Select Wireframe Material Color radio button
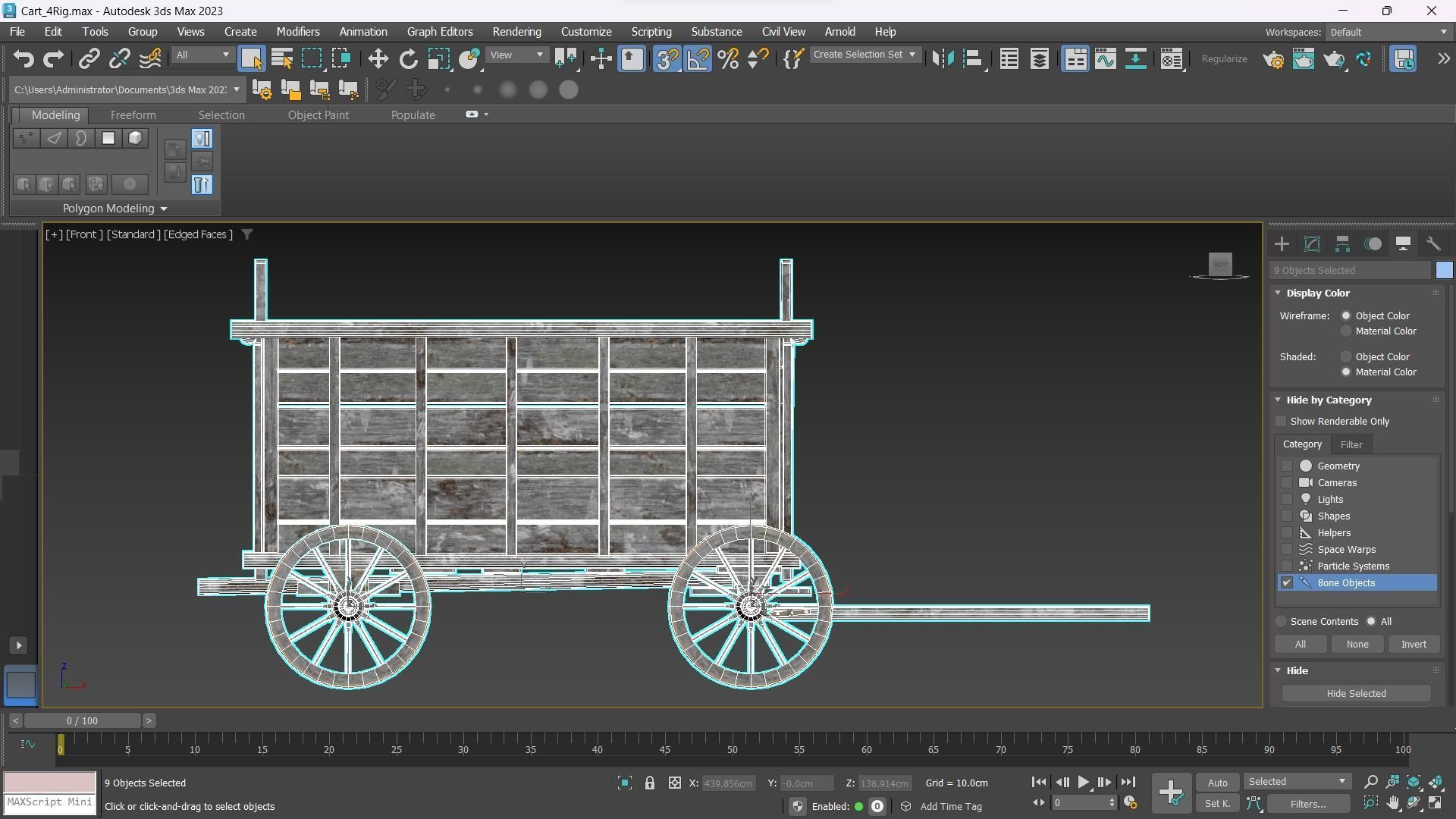This screenshot has width=1456, height=819. point(1346,331)
